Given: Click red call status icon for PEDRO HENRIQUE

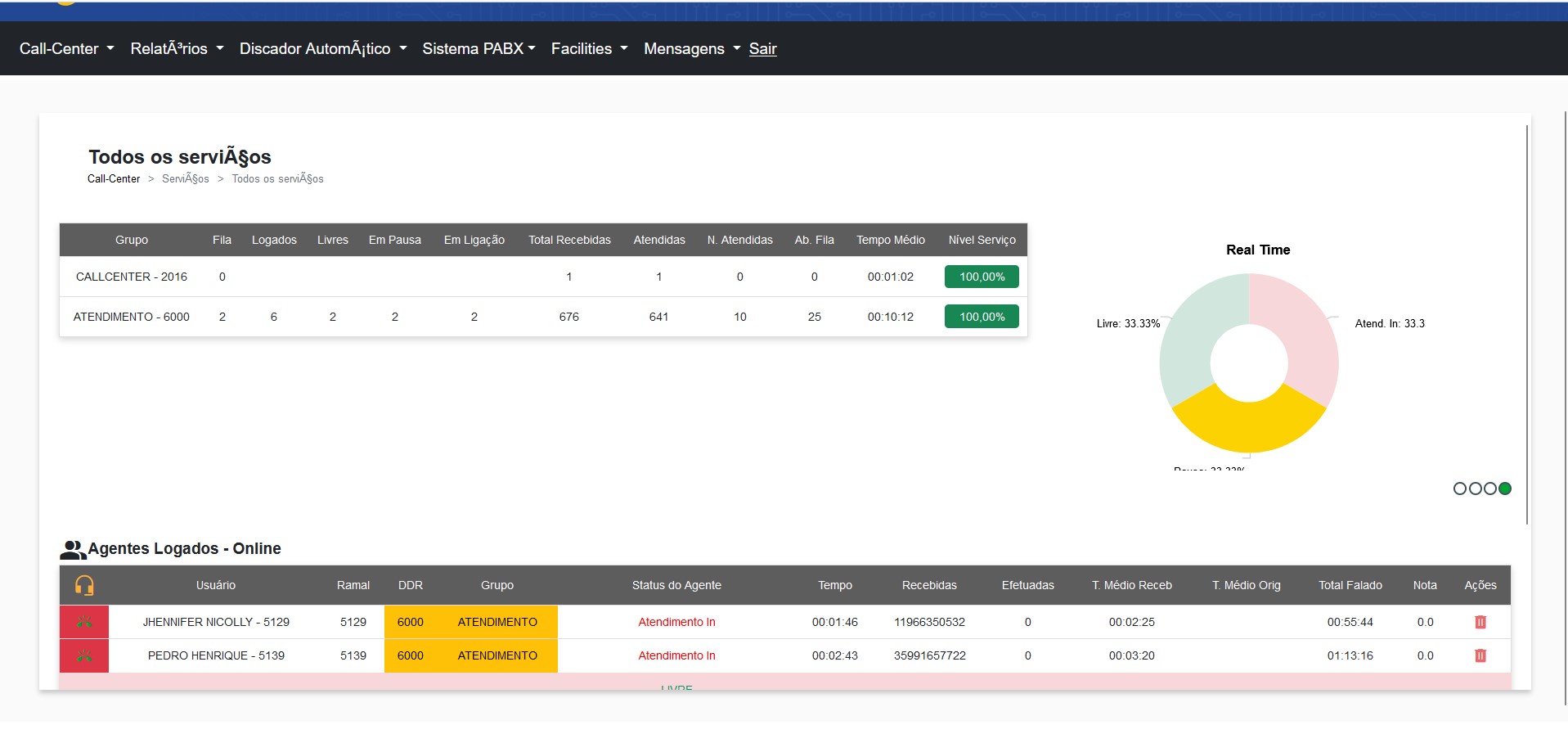Looking at the screenshot, I should [x=84, y=655].
